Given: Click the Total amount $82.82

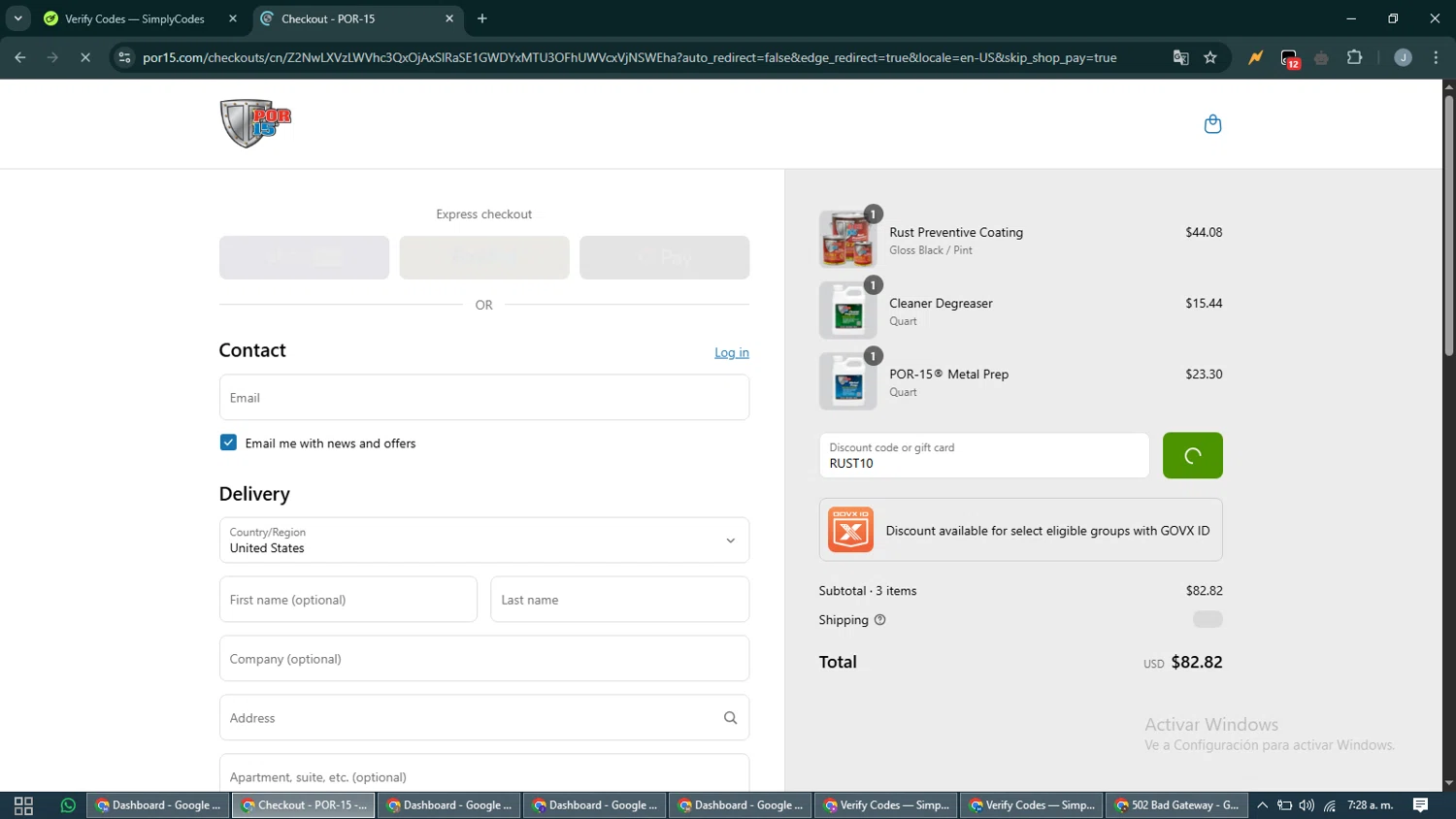Looking at the screenshot, I should pyautogui.click(x=1196, y=662).
